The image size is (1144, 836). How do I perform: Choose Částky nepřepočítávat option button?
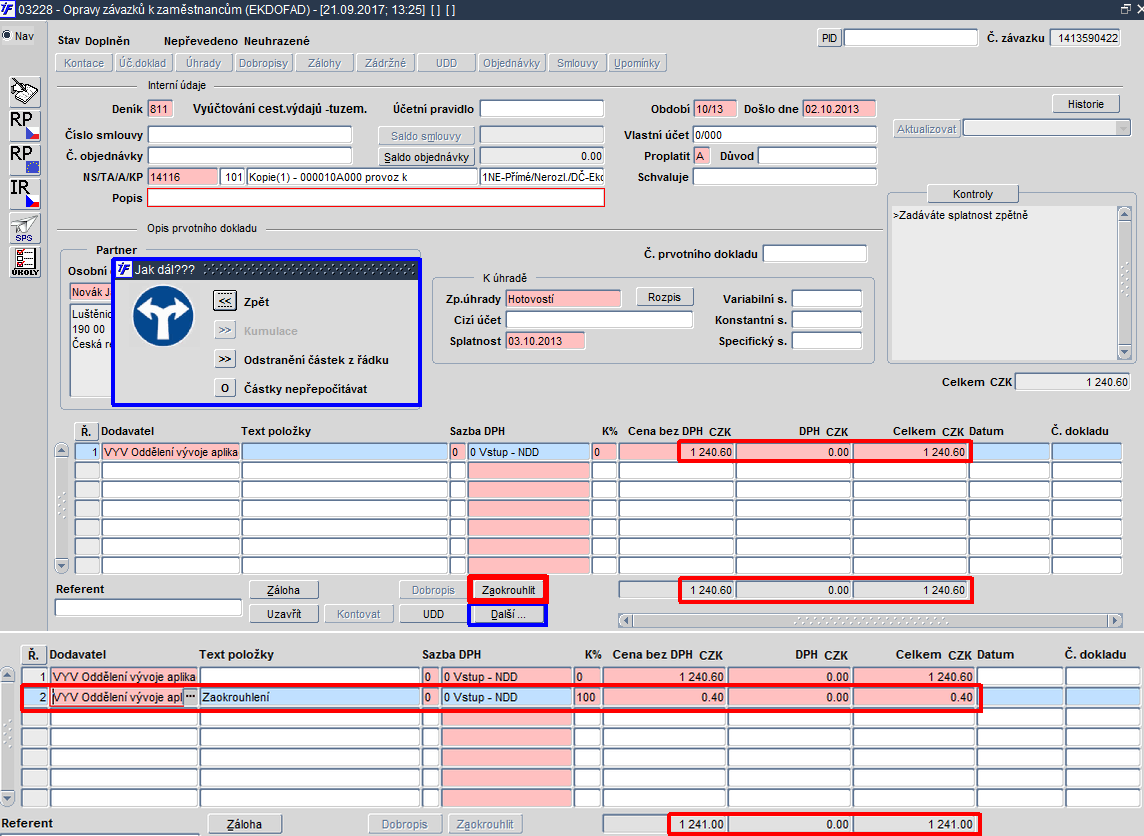[x=225, y=388]
